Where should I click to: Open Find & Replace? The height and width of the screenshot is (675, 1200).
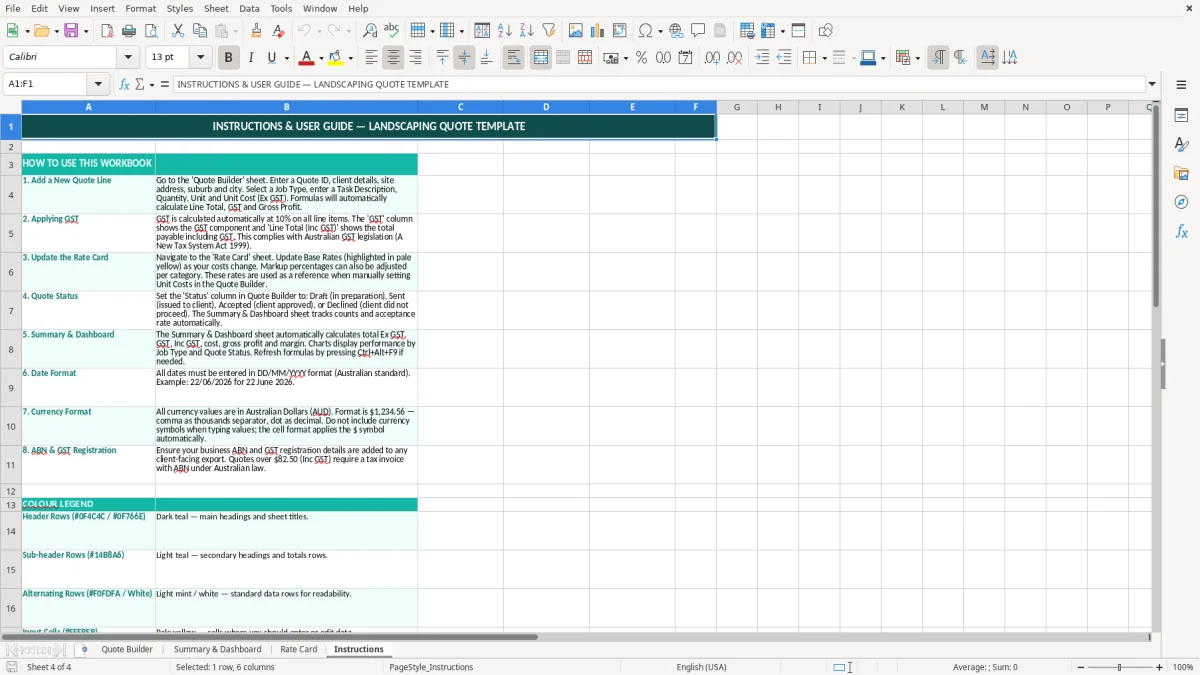369,31
